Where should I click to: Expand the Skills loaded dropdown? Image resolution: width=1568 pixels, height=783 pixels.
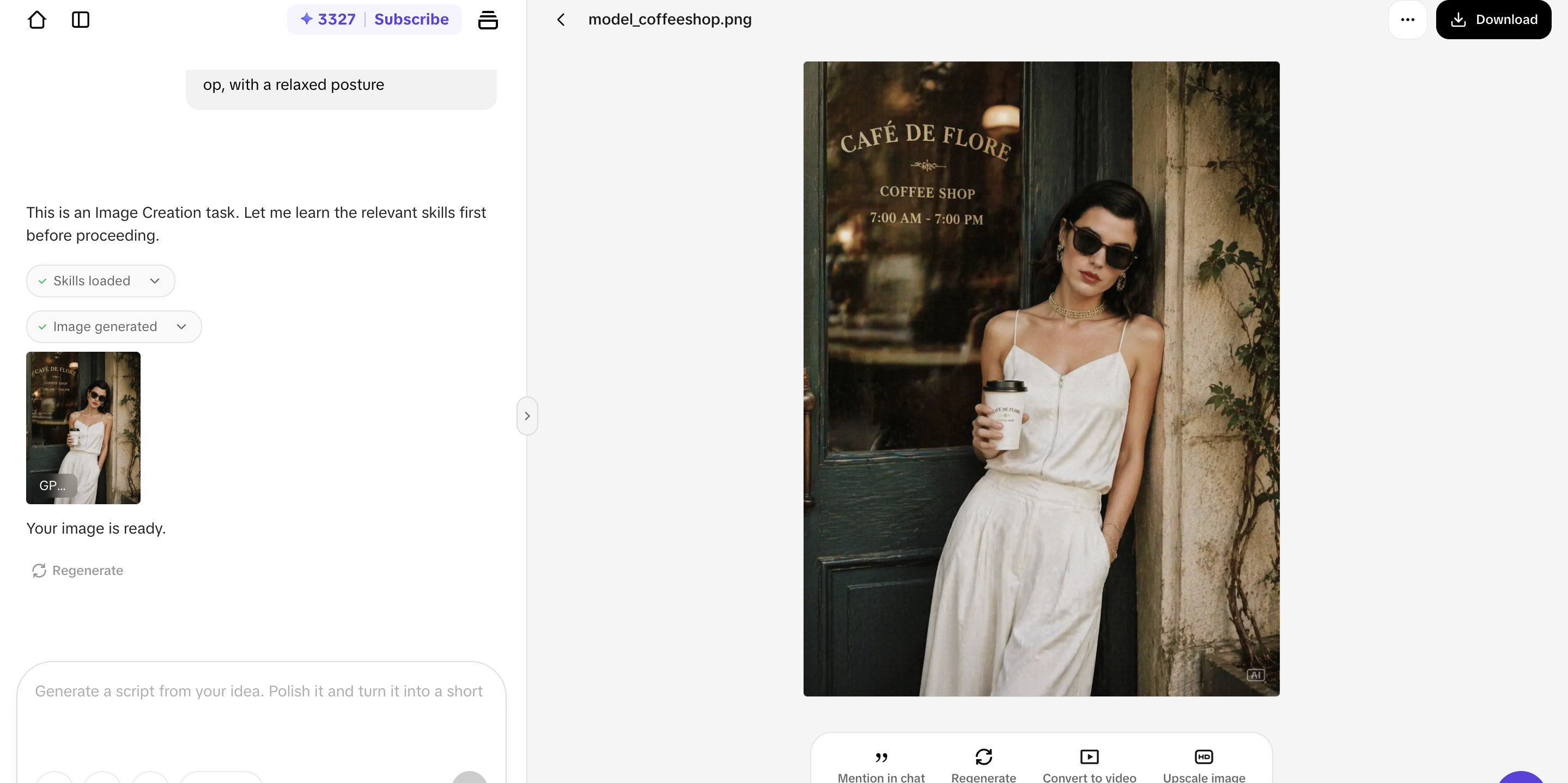[100, 280]
